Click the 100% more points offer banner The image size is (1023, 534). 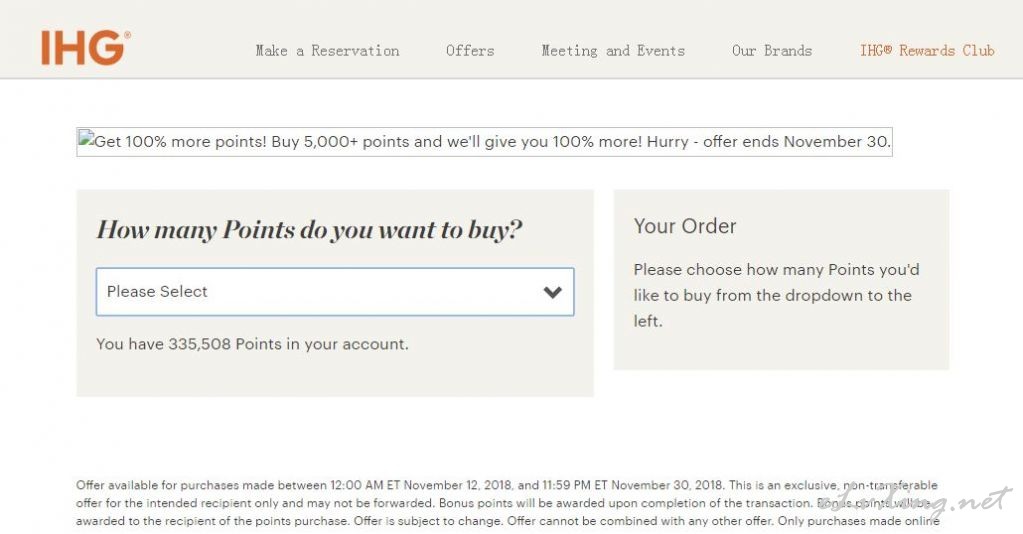[x=484, y=142]
